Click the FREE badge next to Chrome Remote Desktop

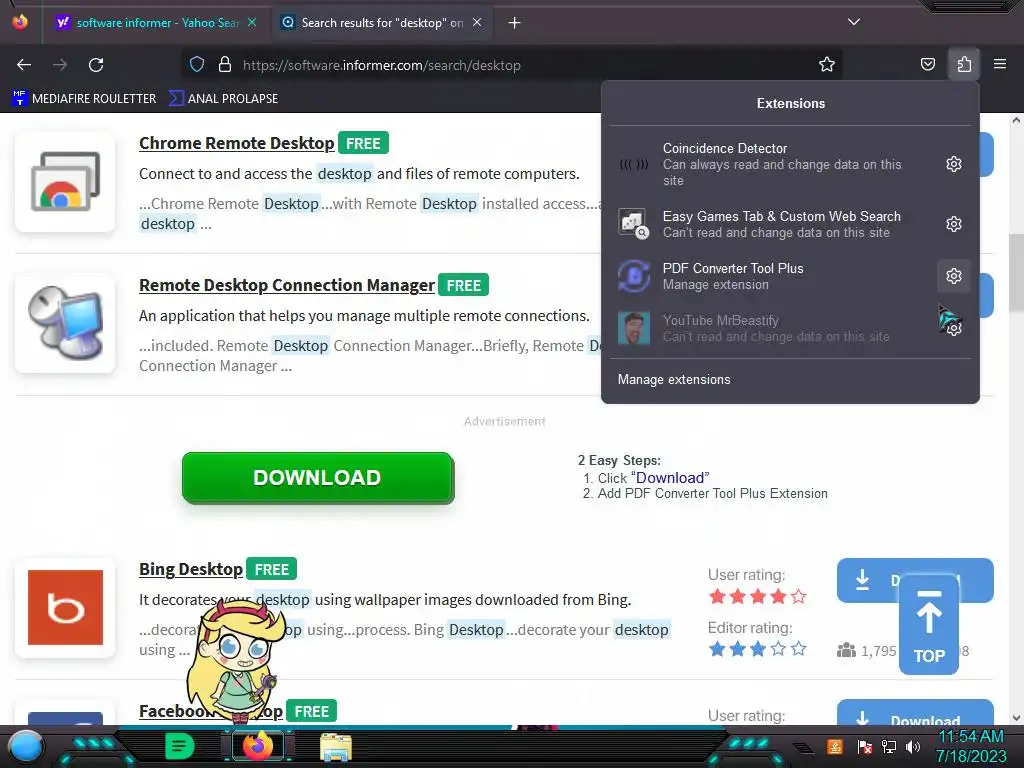click(363, 143)
